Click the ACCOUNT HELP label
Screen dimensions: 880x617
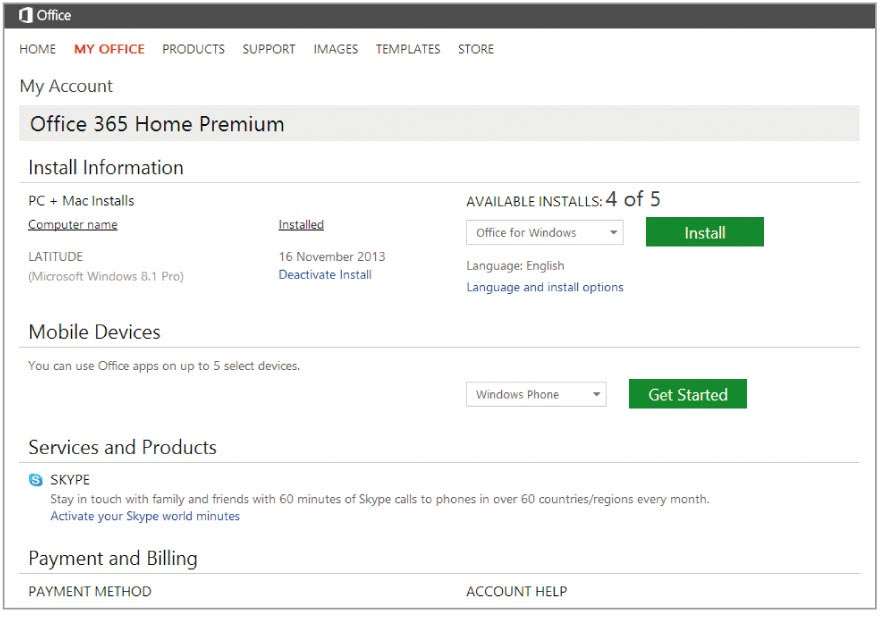tap(517, 592)
